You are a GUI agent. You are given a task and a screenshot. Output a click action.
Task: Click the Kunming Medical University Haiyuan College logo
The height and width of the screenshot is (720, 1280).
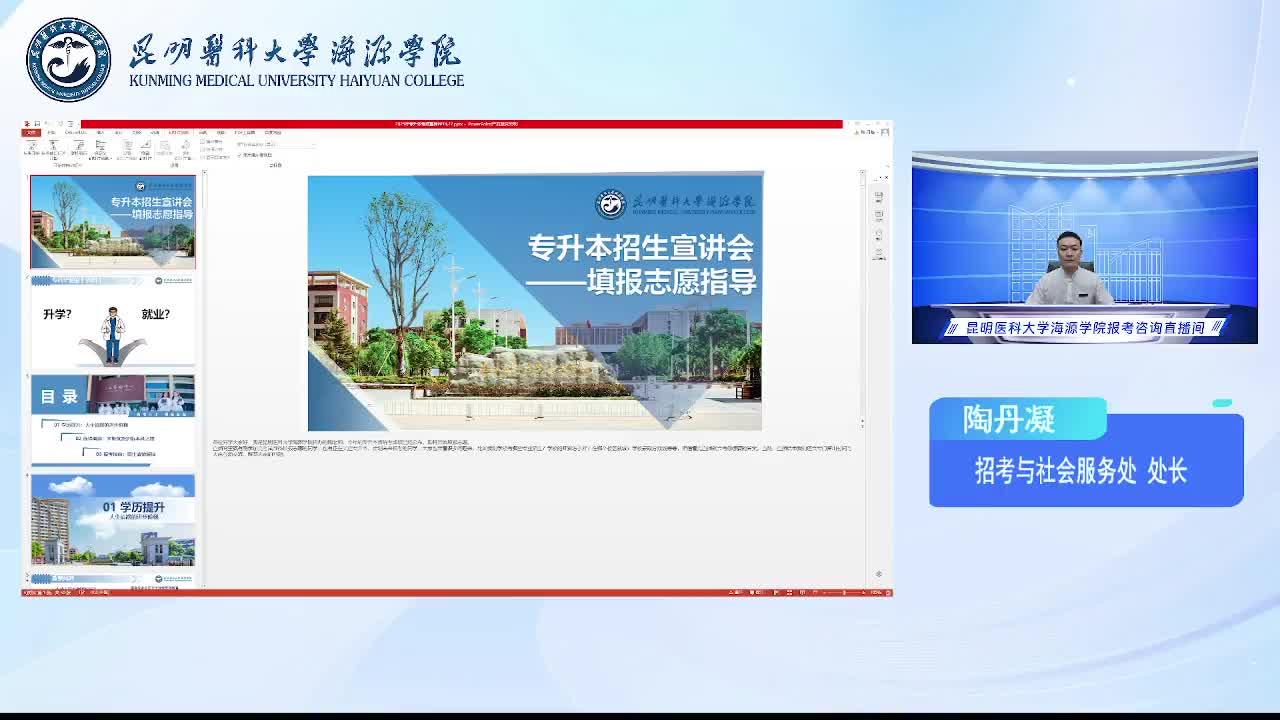click(x=68, y=60)
